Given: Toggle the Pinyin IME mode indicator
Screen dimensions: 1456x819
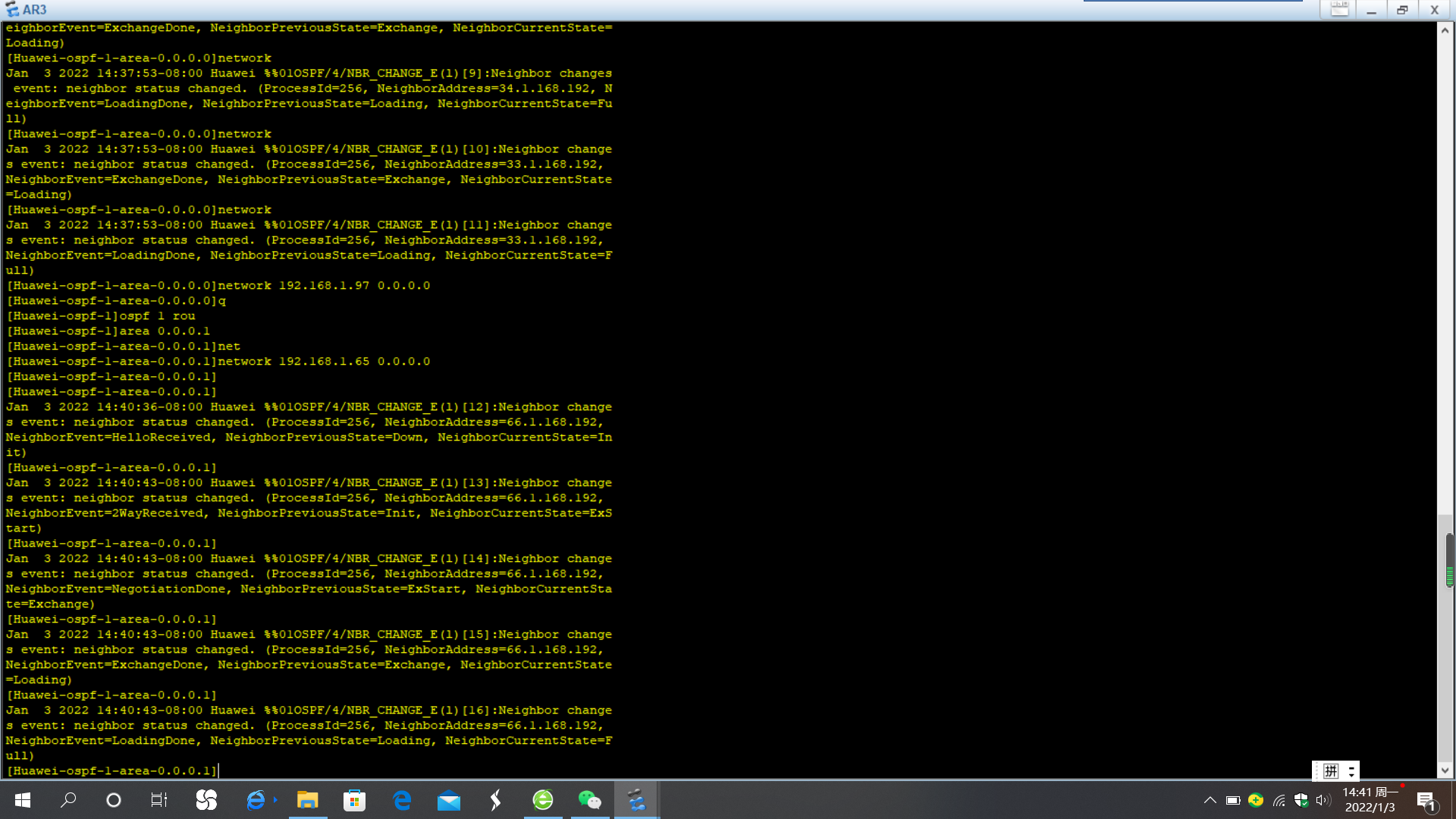Looking at the screenshot, I should [1331, 771].
